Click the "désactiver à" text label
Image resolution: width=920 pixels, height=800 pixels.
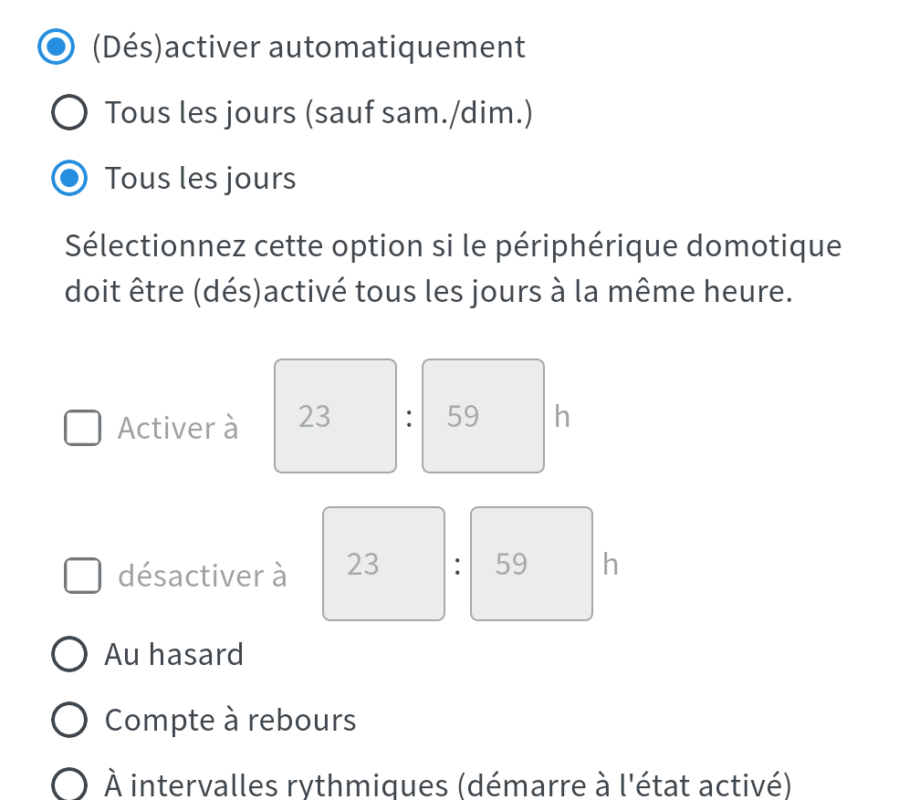coord(202,576)
